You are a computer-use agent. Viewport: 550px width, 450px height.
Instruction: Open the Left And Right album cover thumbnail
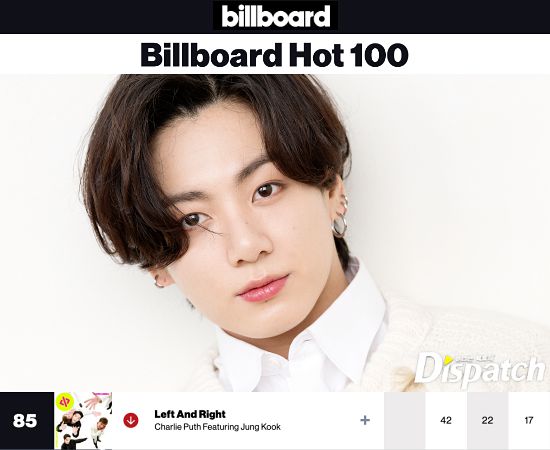[83, 421]
